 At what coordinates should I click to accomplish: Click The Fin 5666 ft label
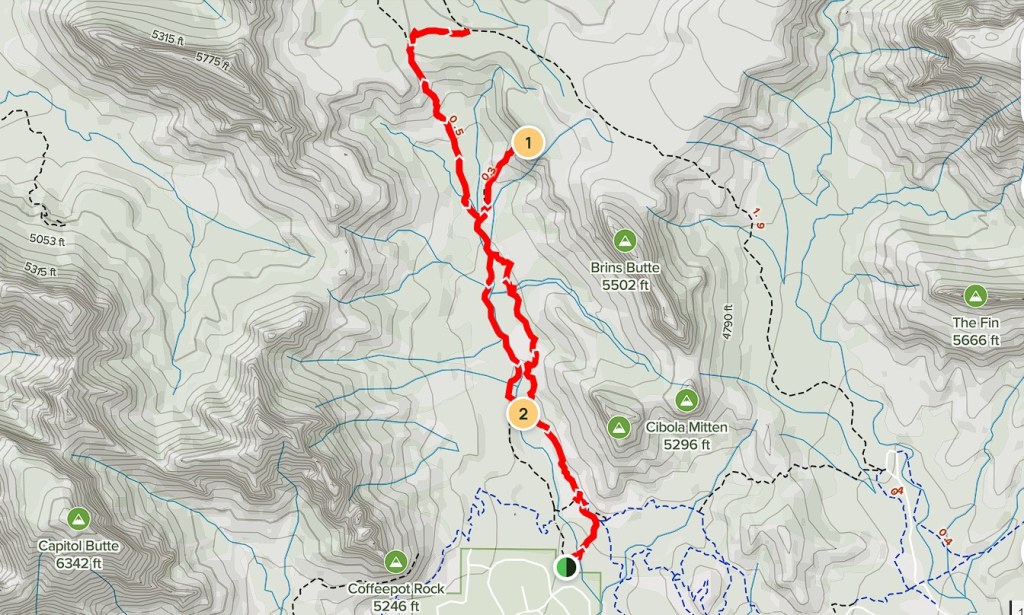[x=976, y=331]
